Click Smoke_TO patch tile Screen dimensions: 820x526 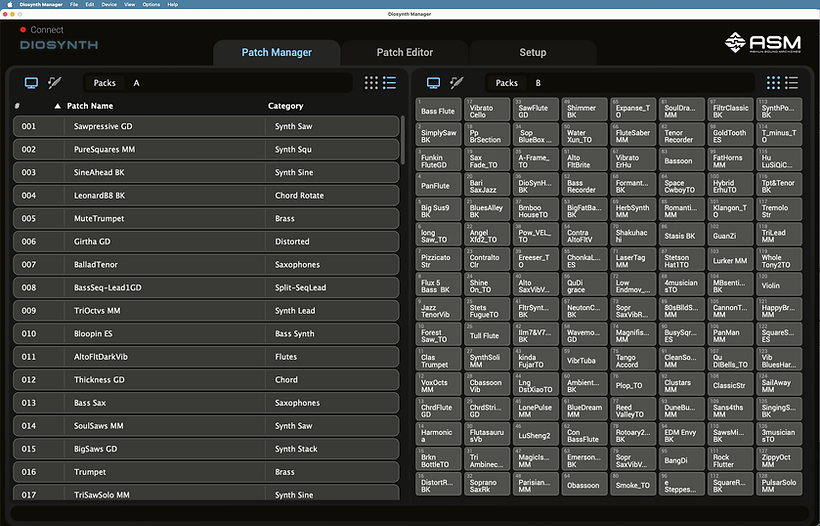pyautogui.click(x=633, y=484)
